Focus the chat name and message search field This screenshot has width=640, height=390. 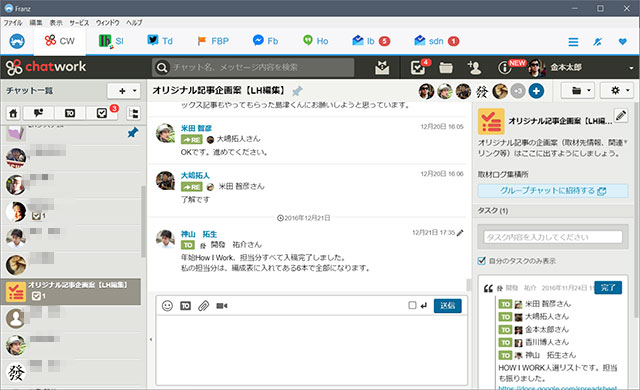[253, 67]
